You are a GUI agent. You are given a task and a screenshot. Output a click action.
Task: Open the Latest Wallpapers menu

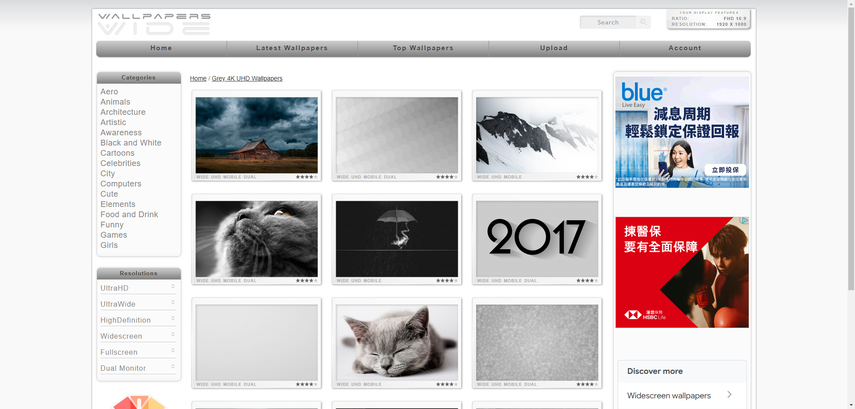pos(292,48)
